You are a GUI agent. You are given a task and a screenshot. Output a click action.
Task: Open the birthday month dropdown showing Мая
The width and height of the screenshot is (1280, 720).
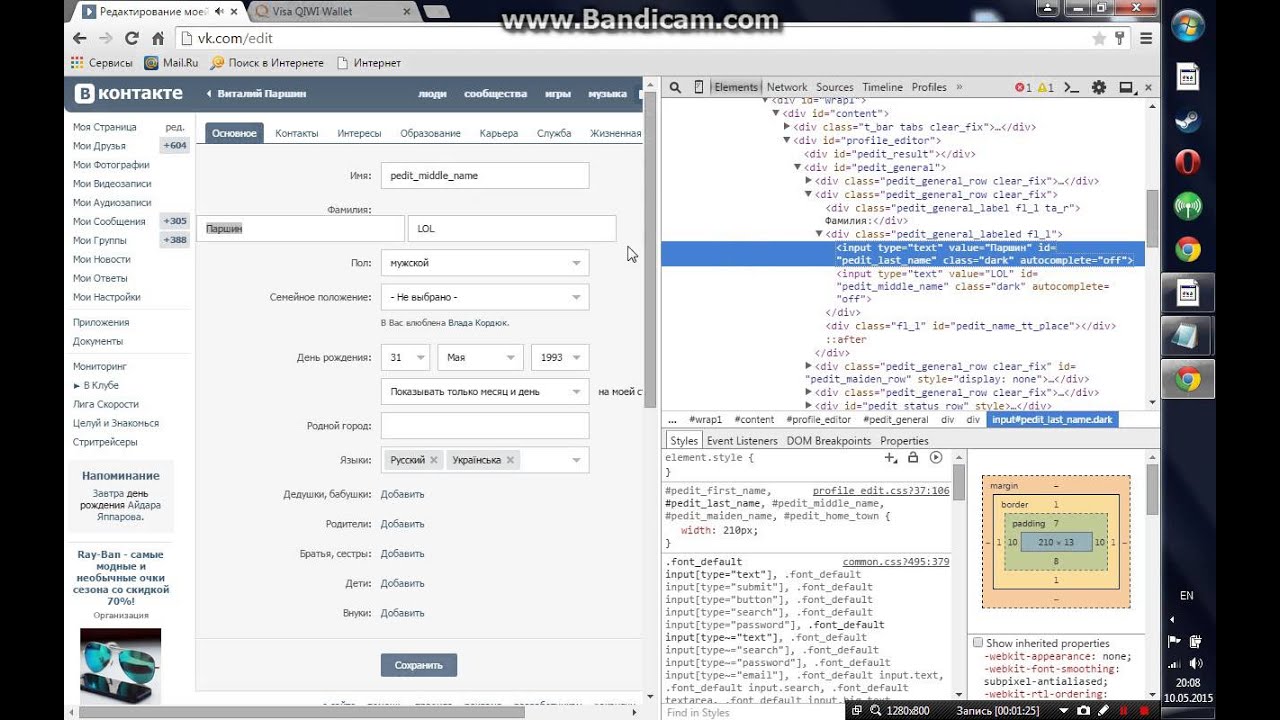(480, 358)
